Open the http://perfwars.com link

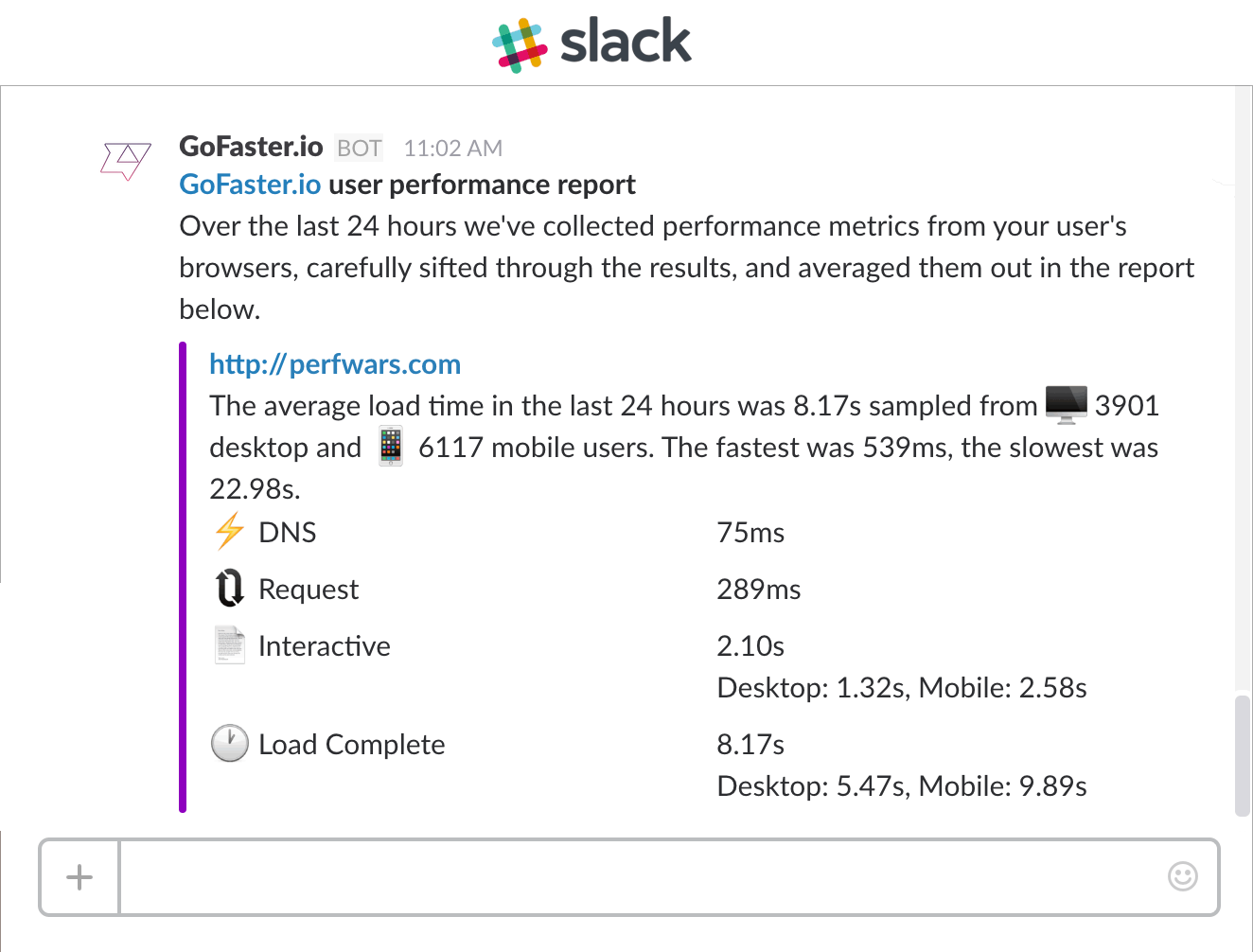click(x=335, y=364)
